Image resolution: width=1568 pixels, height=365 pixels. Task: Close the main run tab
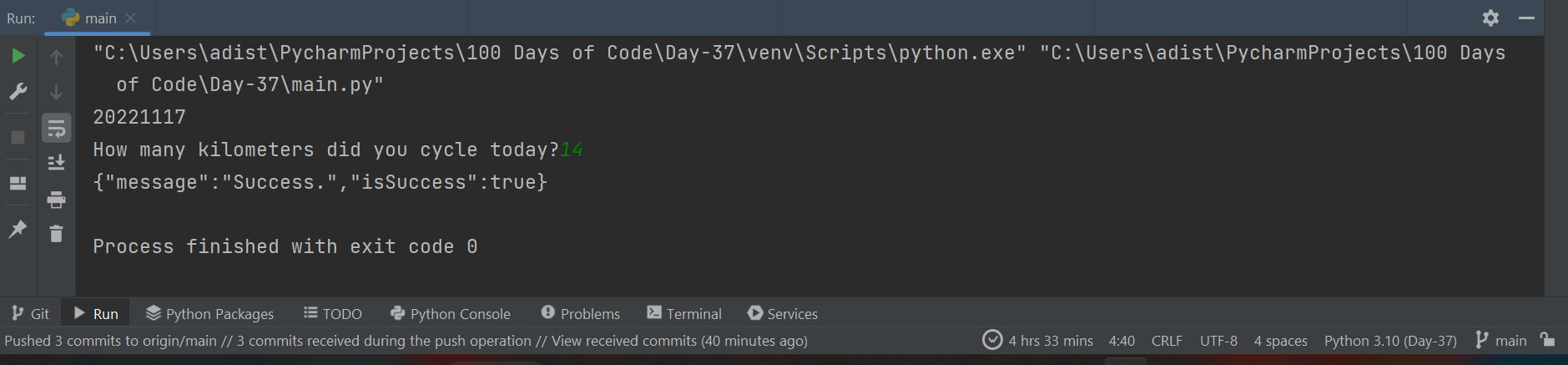130,18
